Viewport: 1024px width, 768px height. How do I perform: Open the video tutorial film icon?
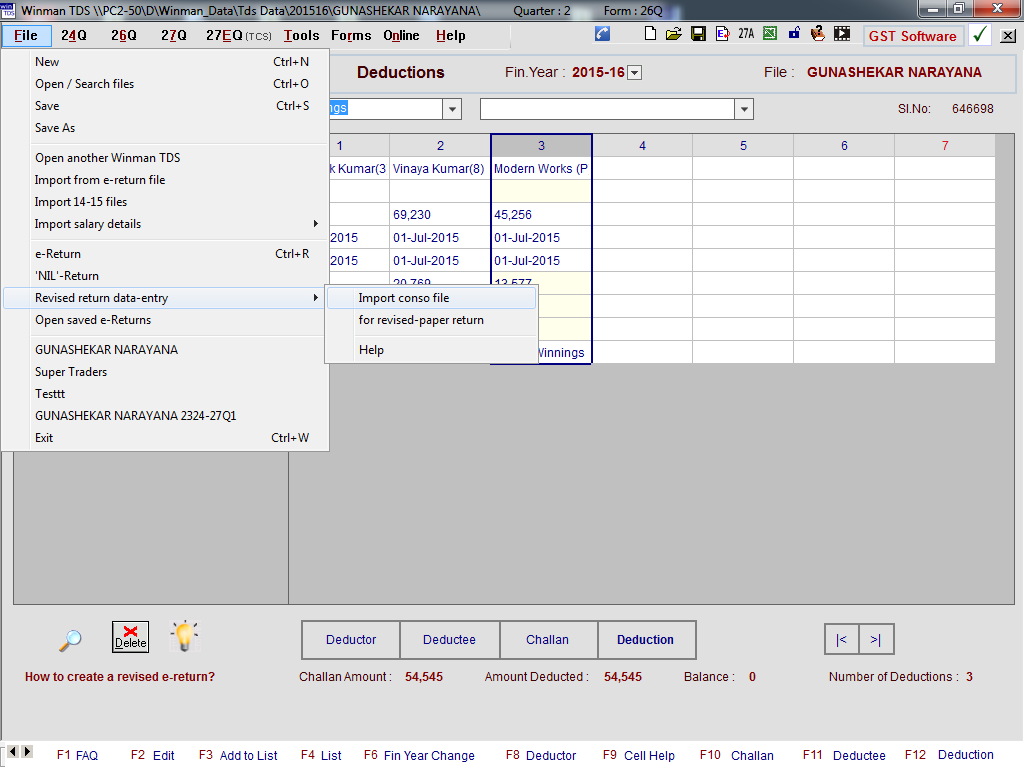coord(843,34)
